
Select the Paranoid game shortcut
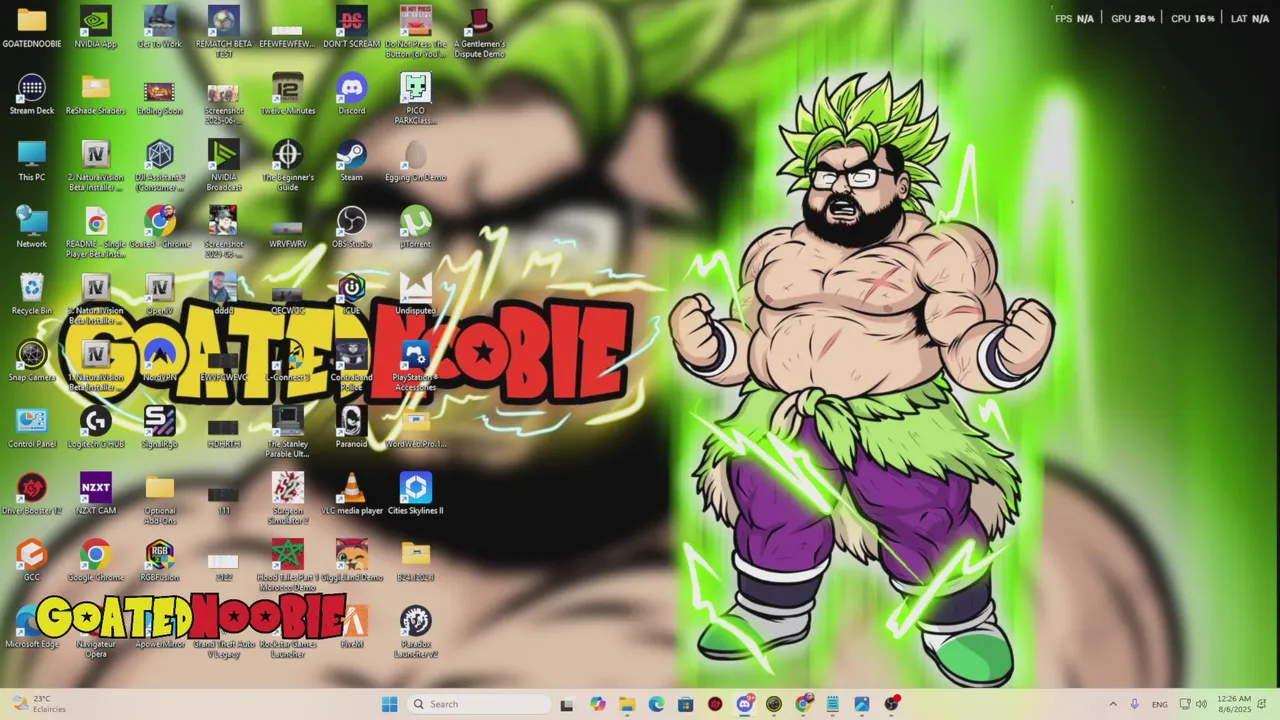352,428
